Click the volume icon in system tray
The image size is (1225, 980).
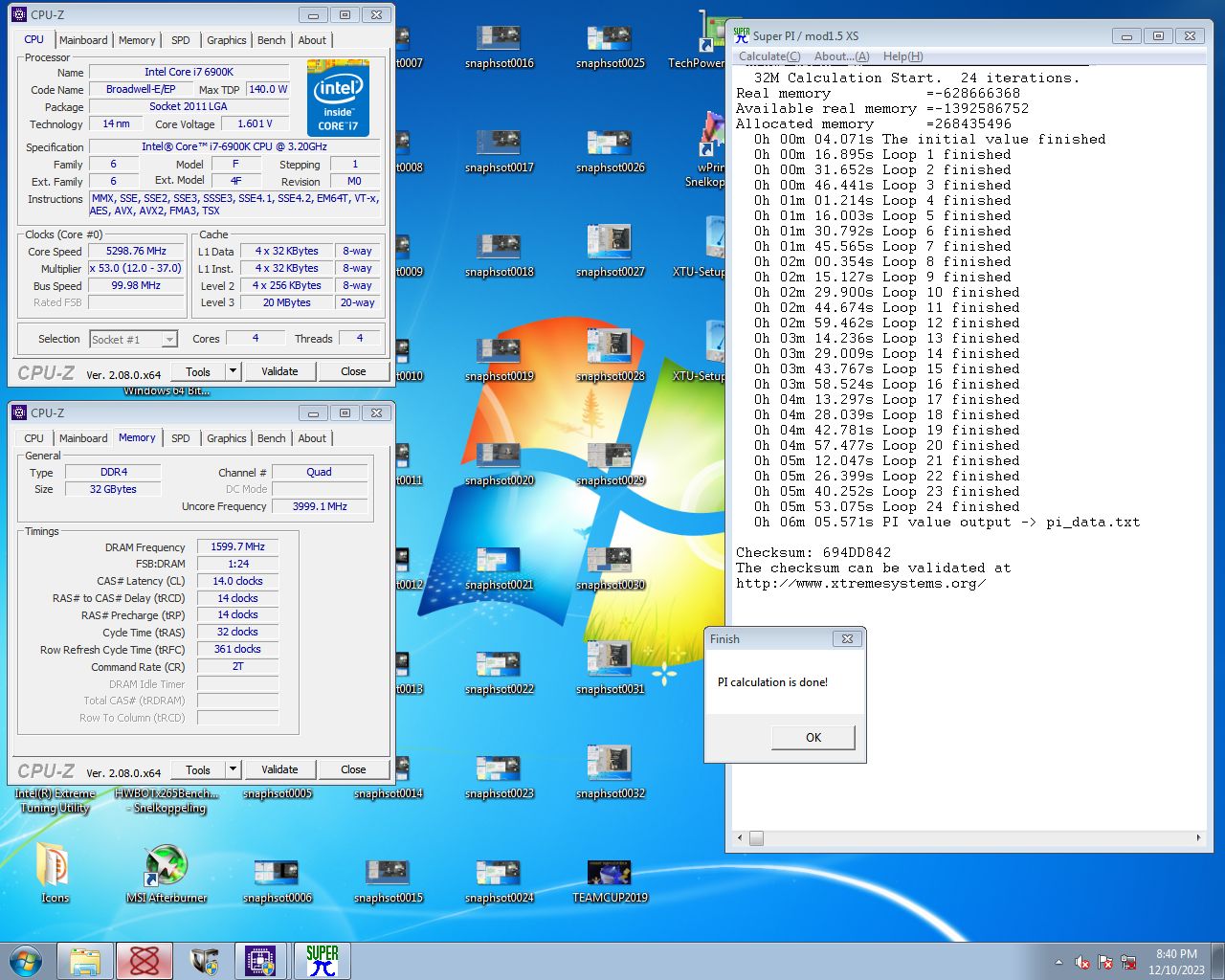tap(1082, 962)
